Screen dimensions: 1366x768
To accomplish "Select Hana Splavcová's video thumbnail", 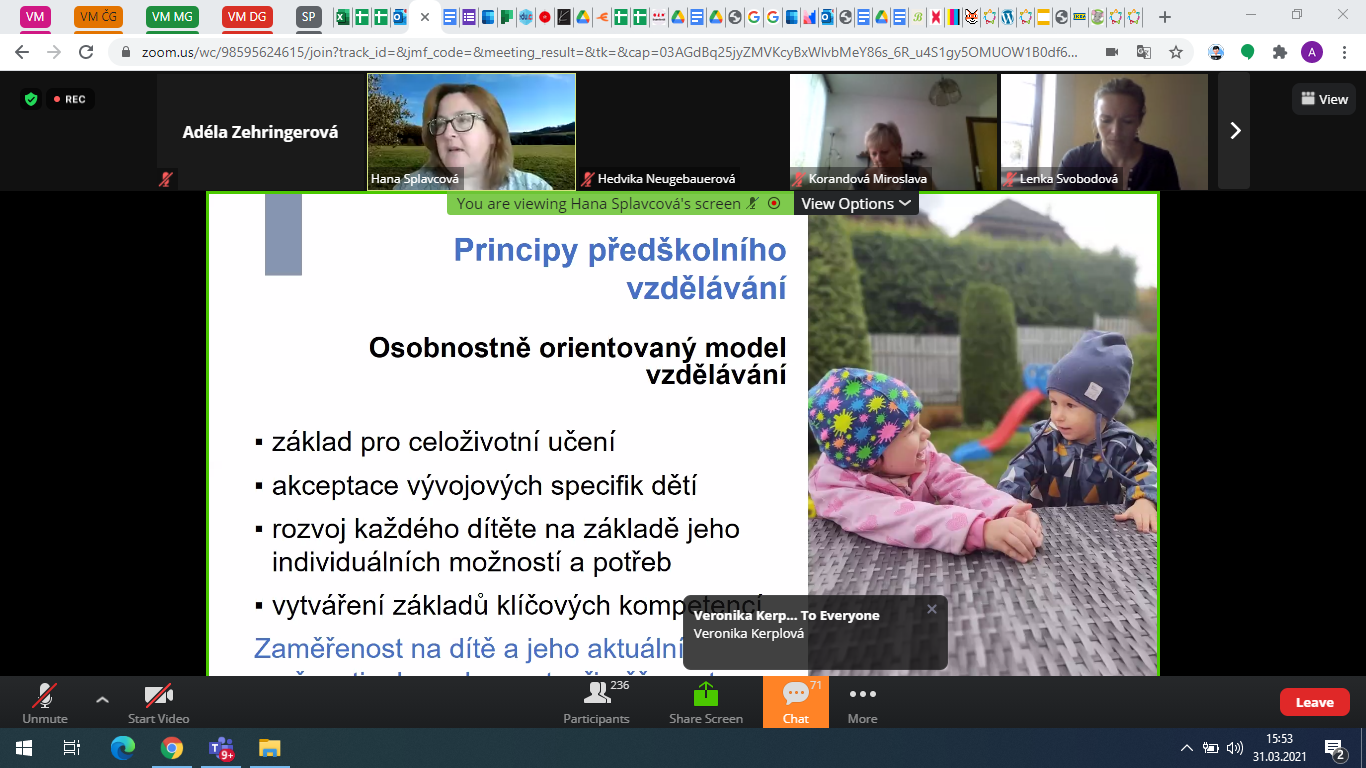I will coord(471,130).
